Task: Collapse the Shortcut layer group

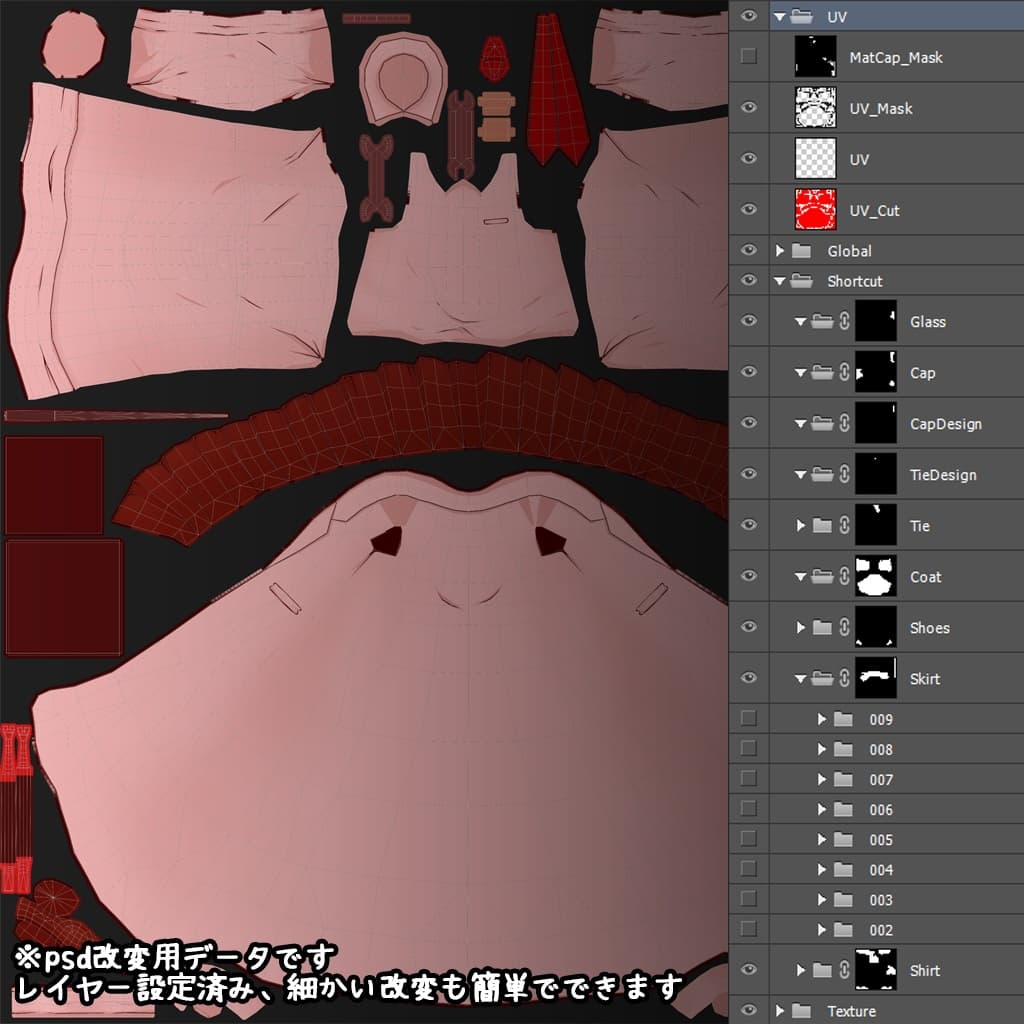Action: click(x=780, y=282)
